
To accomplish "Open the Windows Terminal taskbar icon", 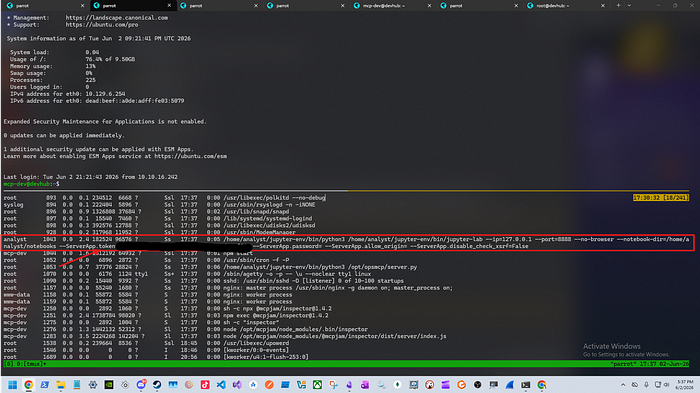I will point(526,385).
